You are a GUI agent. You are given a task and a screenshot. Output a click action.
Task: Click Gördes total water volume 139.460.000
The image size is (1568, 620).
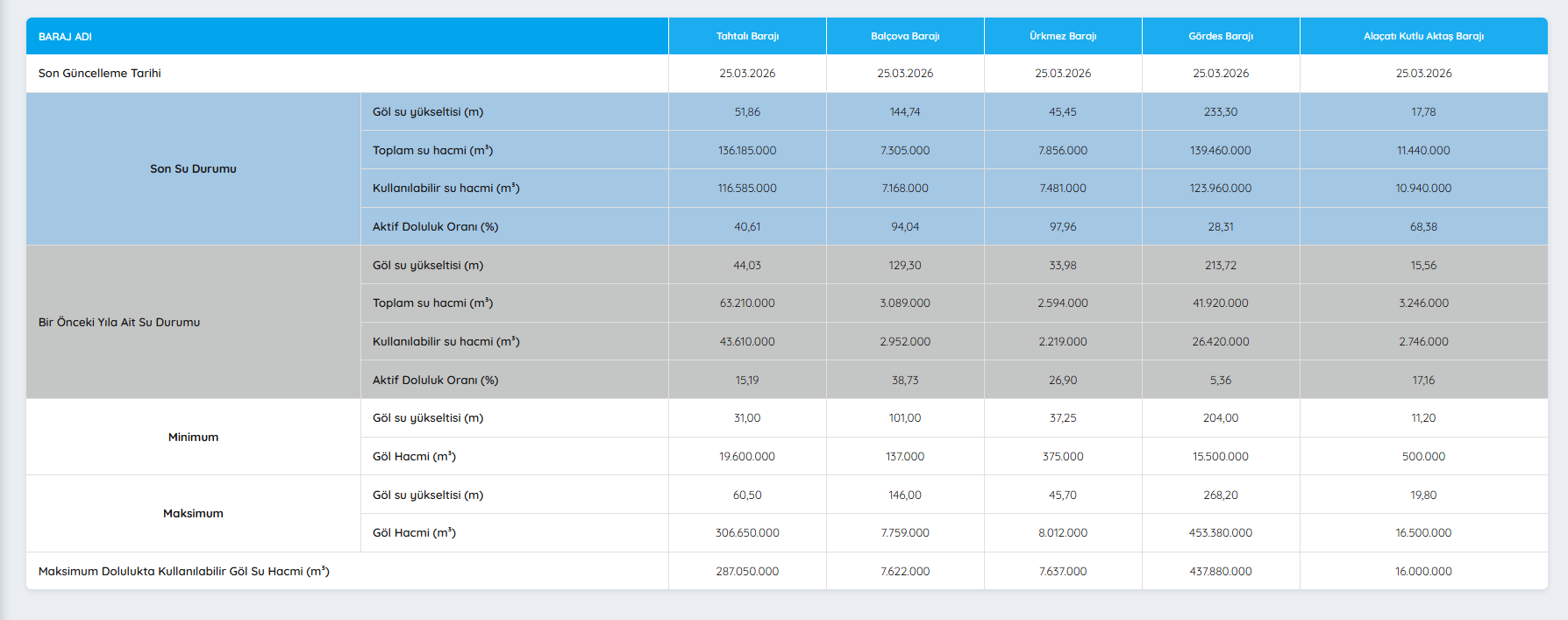click(x=1221, y=151)
